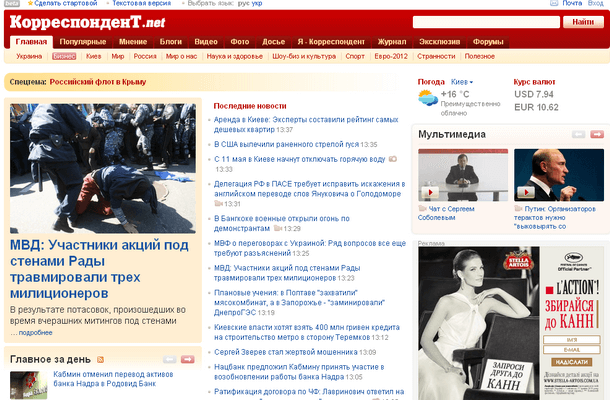
Task: Click the Multimedia next arrow
Action: tap(600, 133)
